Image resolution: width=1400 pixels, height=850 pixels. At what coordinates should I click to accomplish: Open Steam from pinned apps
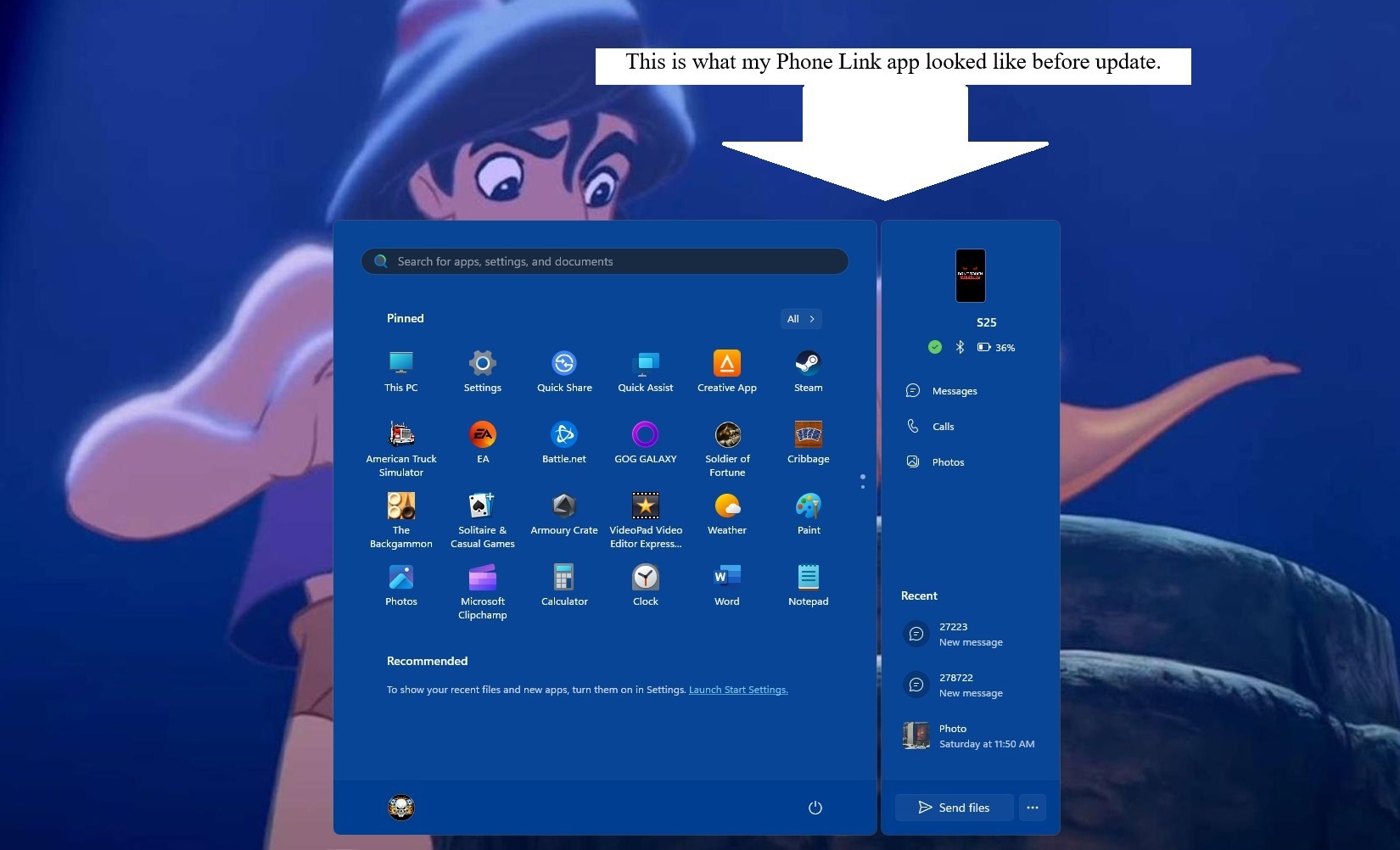pos(809,372)
